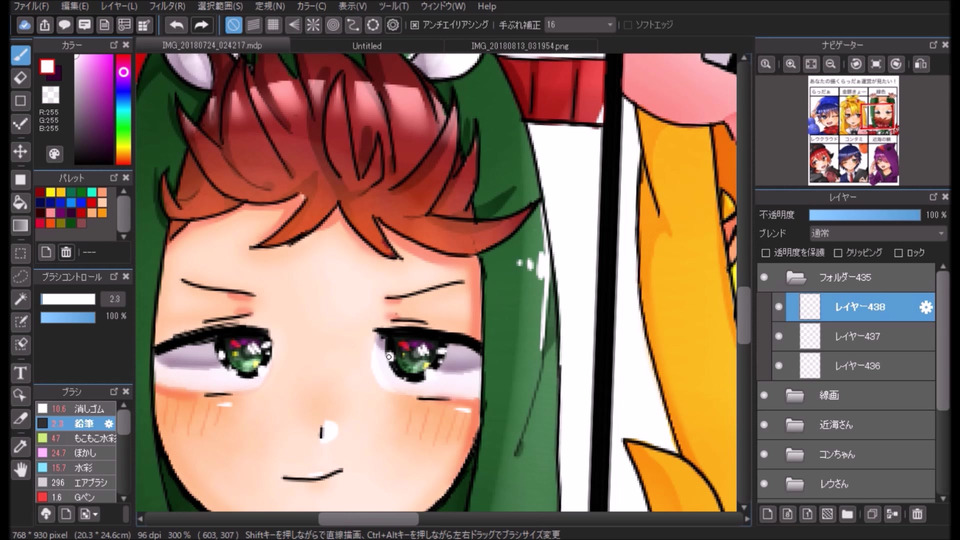This screenshot has width=960, height=540.
Task: Switch to the Untitled document tab
Action: [367, 45]
